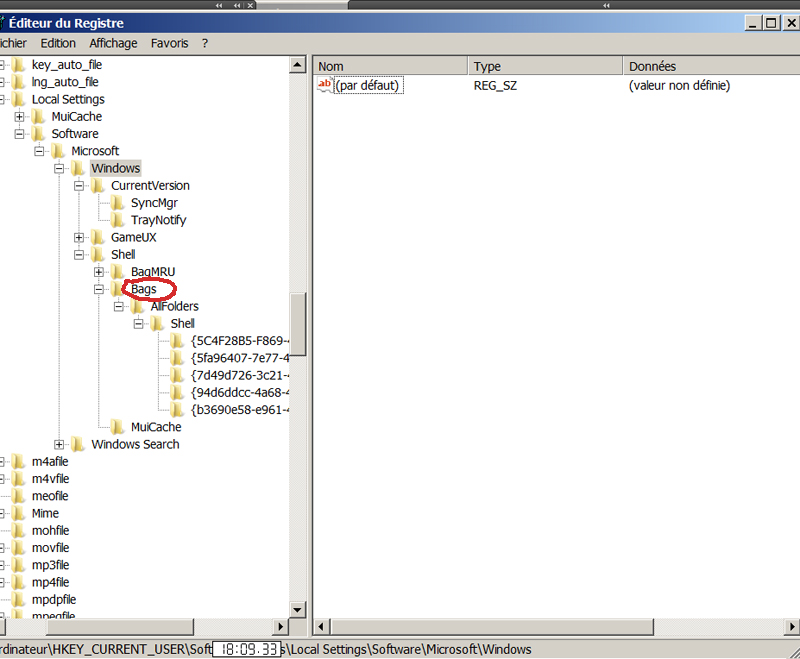The image size is (800, 659).
Task: Click the mohfile folder icon
Action: pos(18,531)
